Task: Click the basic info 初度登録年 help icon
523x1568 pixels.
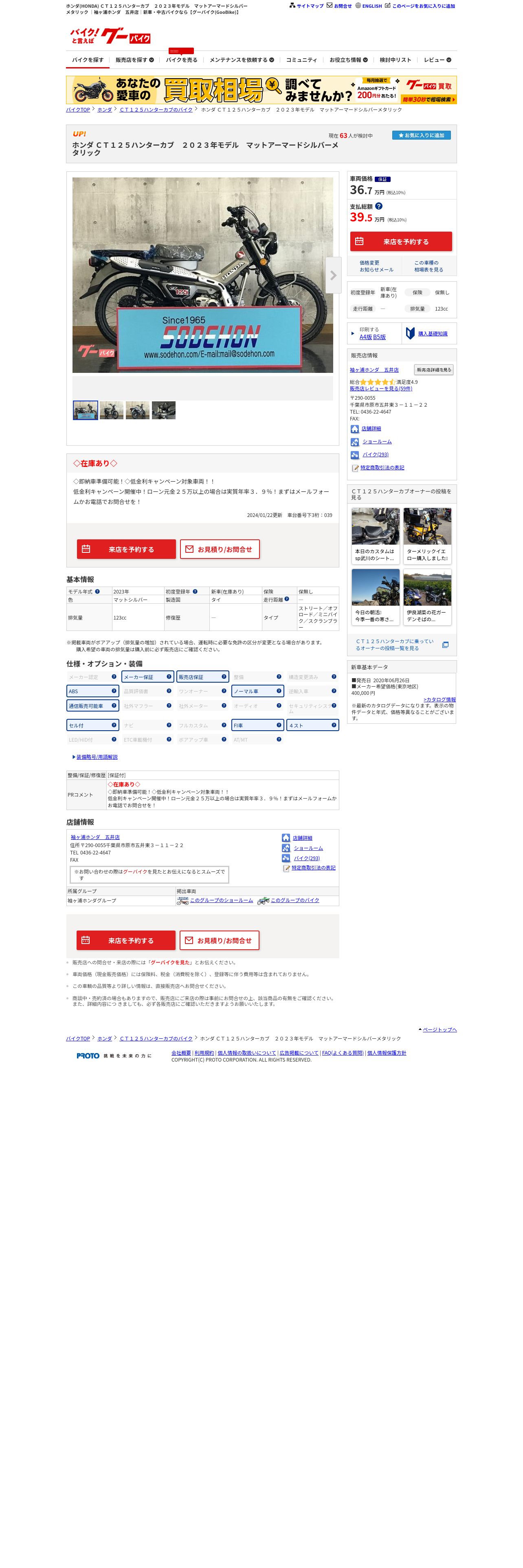Action: click(x=195, y=591)
